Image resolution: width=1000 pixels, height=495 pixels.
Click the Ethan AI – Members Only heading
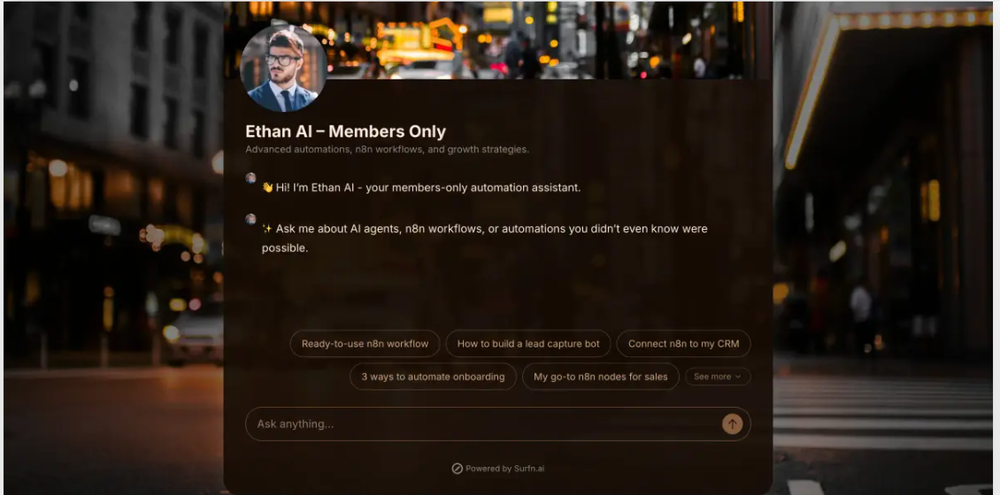(346, 131)
